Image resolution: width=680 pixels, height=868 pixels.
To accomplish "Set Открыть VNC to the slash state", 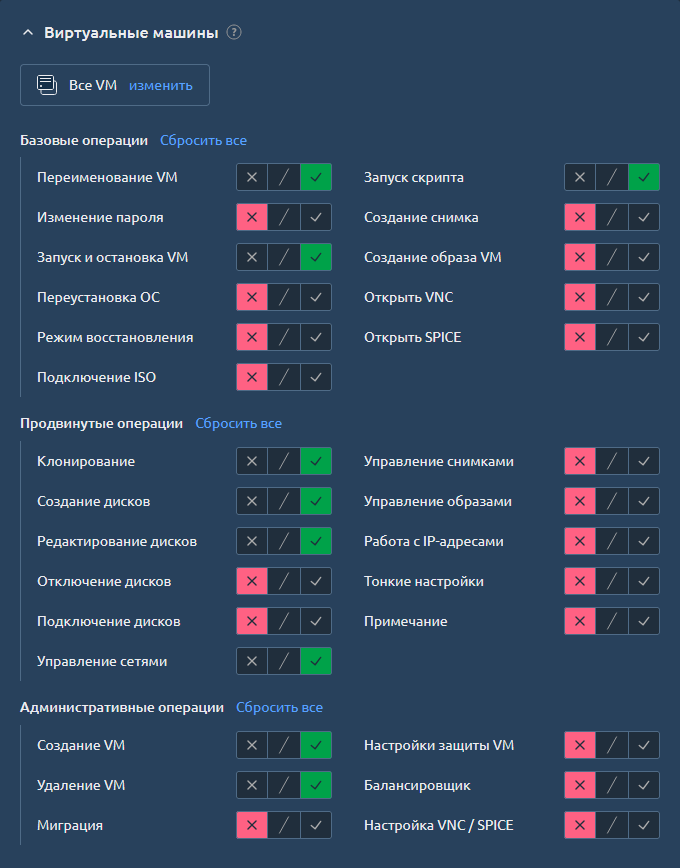I will click(612, 297).
